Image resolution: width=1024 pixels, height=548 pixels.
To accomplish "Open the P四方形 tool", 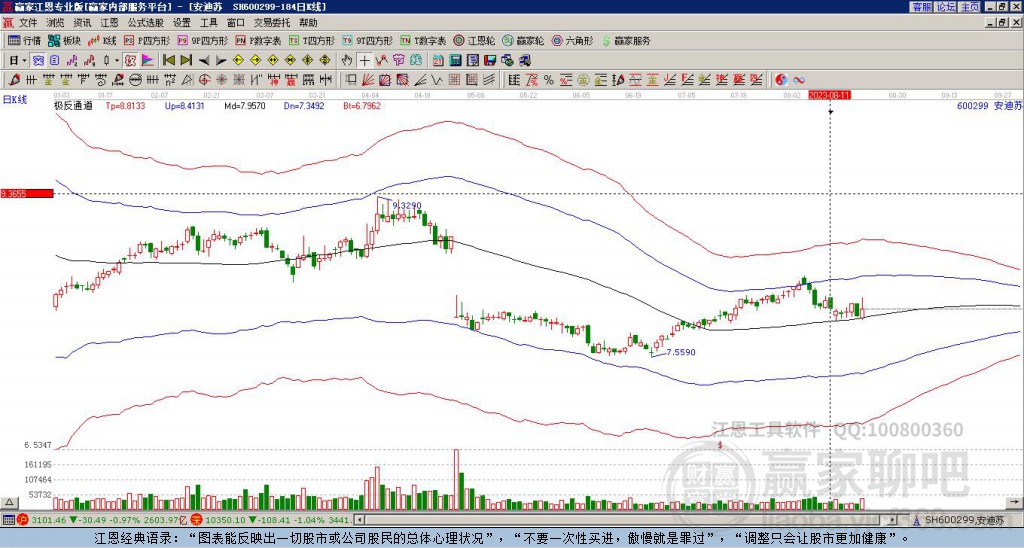I will [x=147, y=40].
